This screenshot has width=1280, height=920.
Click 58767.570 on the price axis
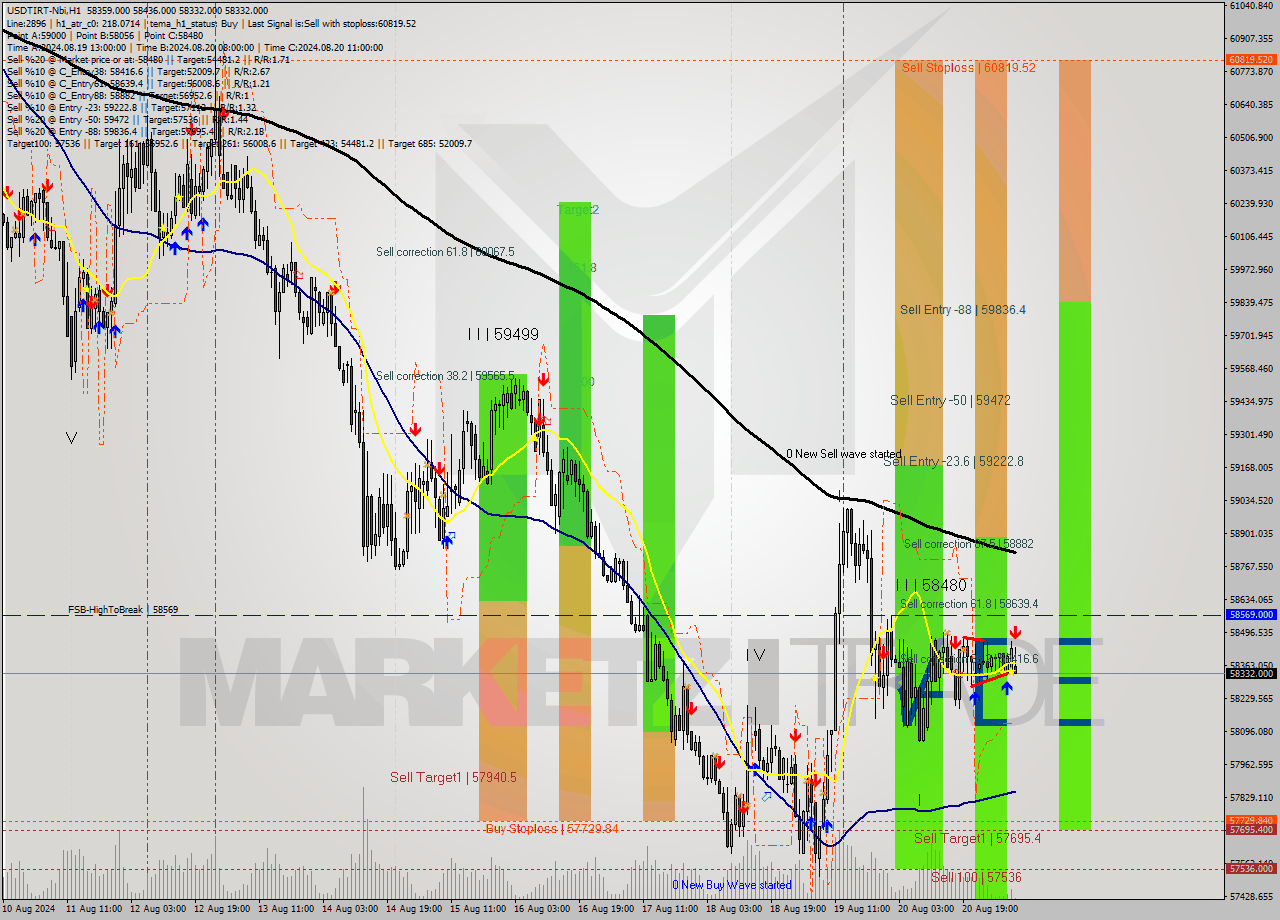[x=1251, y=566]
